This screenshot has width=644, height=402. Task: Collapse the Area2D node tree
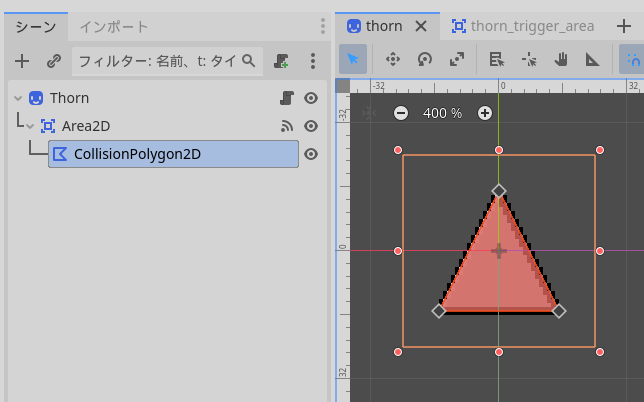(30, 126)
